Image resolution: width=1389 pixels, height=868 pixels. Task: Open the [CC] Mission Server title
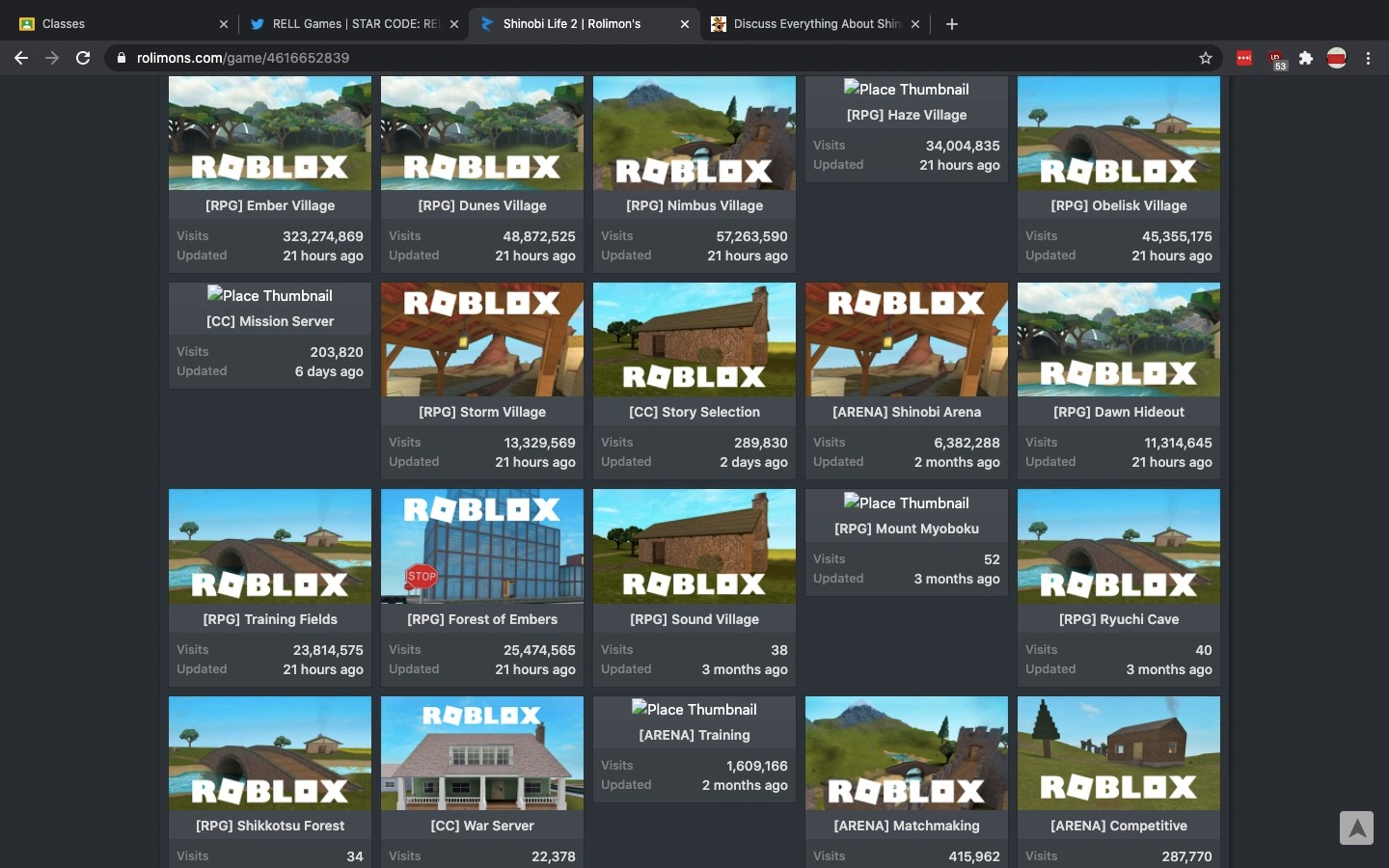[270, 321]
